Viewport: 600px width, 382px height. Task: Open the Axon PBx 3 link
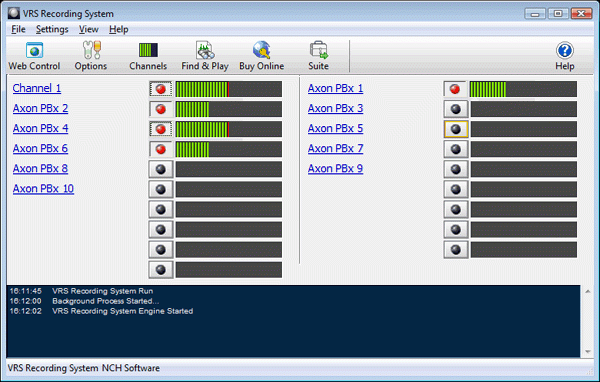coord(336,108)
